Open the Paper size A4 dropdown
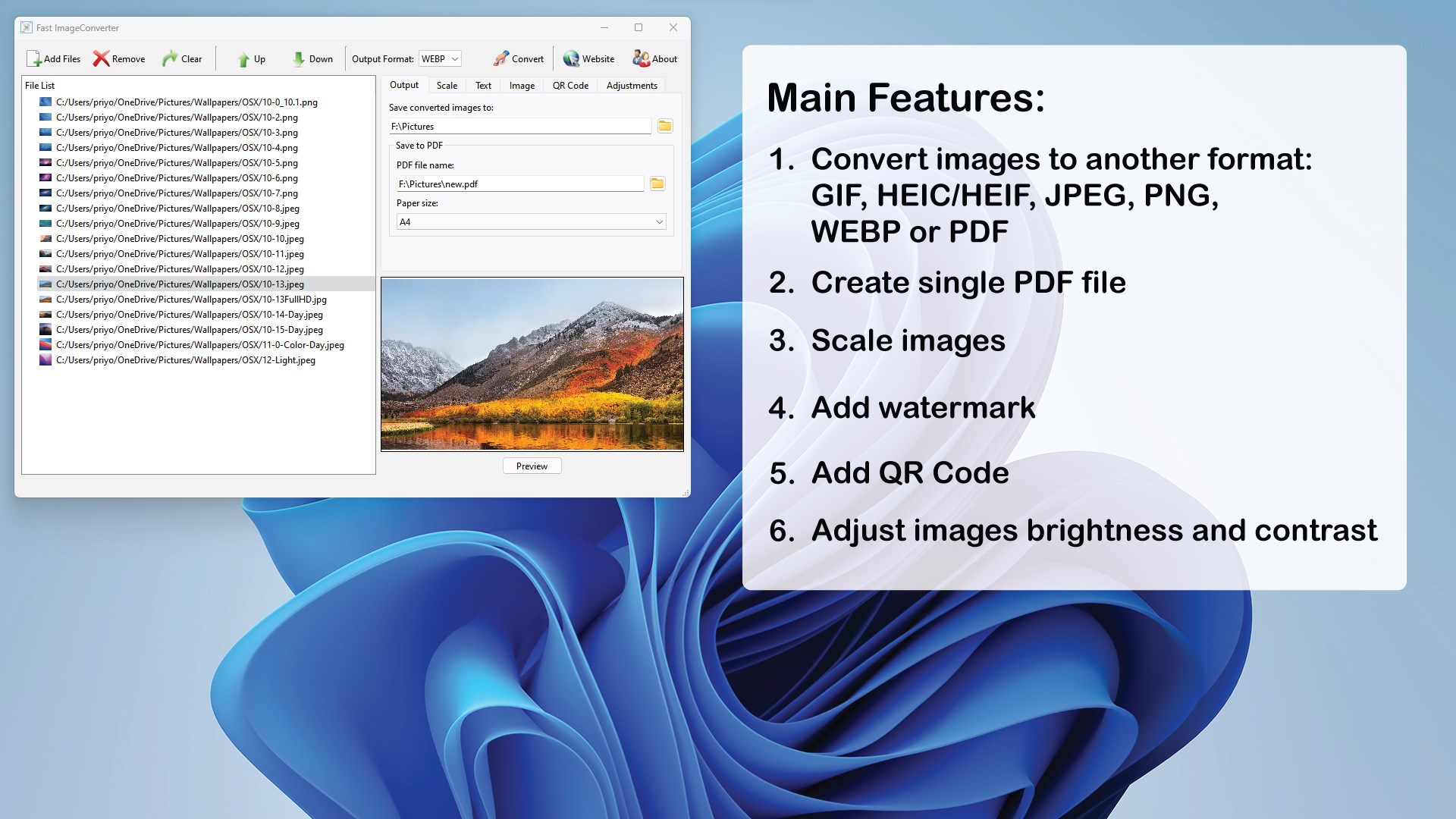This screenshot has height=819, width=1456. (x=532, y=221)
